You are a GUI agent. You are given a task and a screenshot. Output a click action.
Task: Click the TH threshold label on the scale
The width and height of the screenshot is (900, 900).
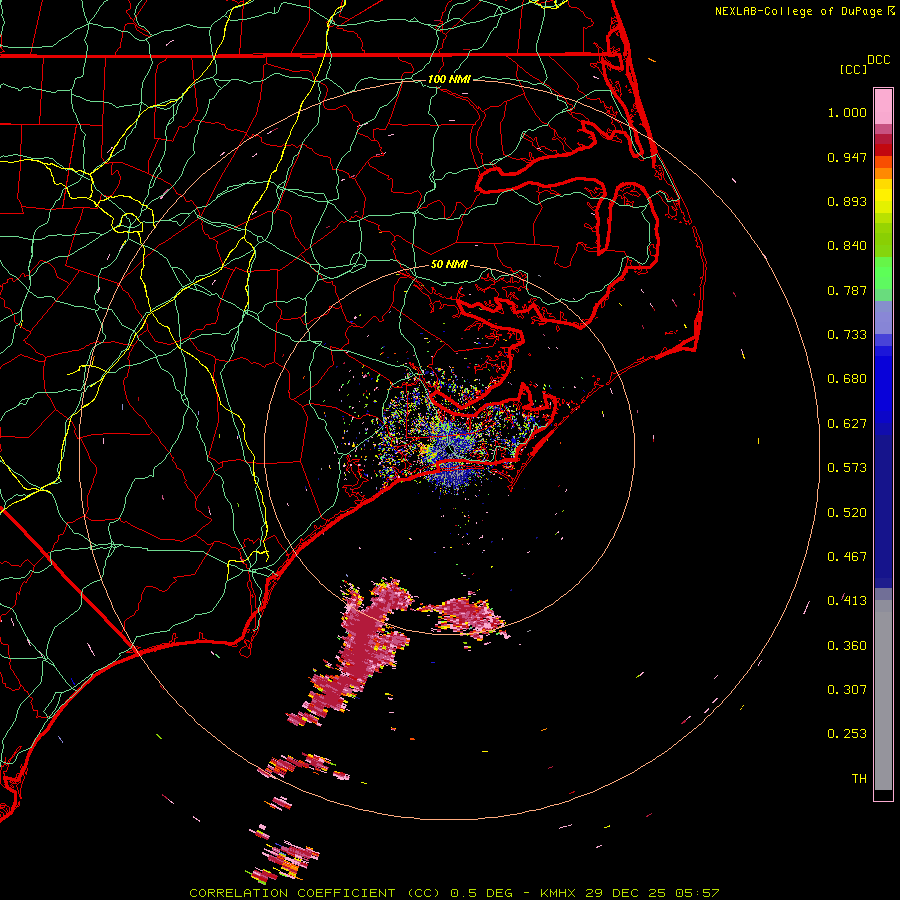859,779
